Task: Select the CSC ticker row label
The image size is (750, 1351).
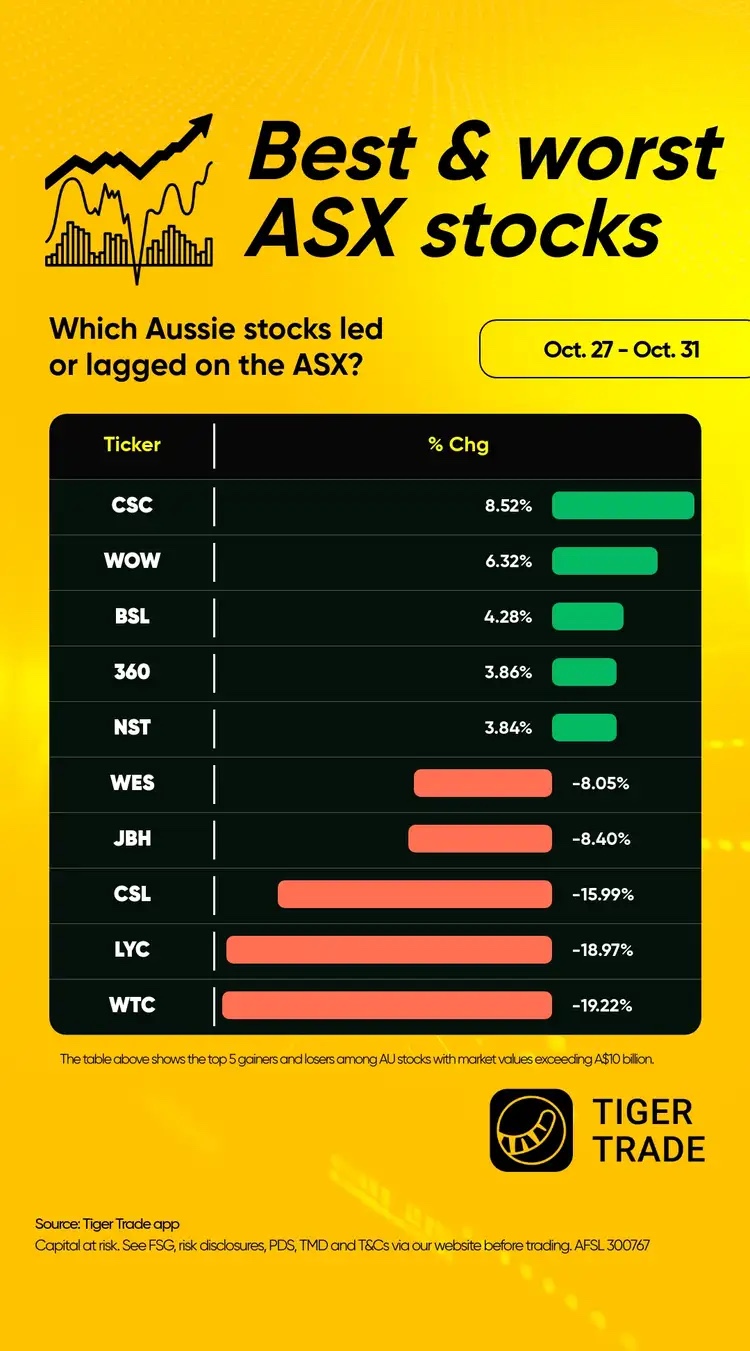Action: coord(132,505)
